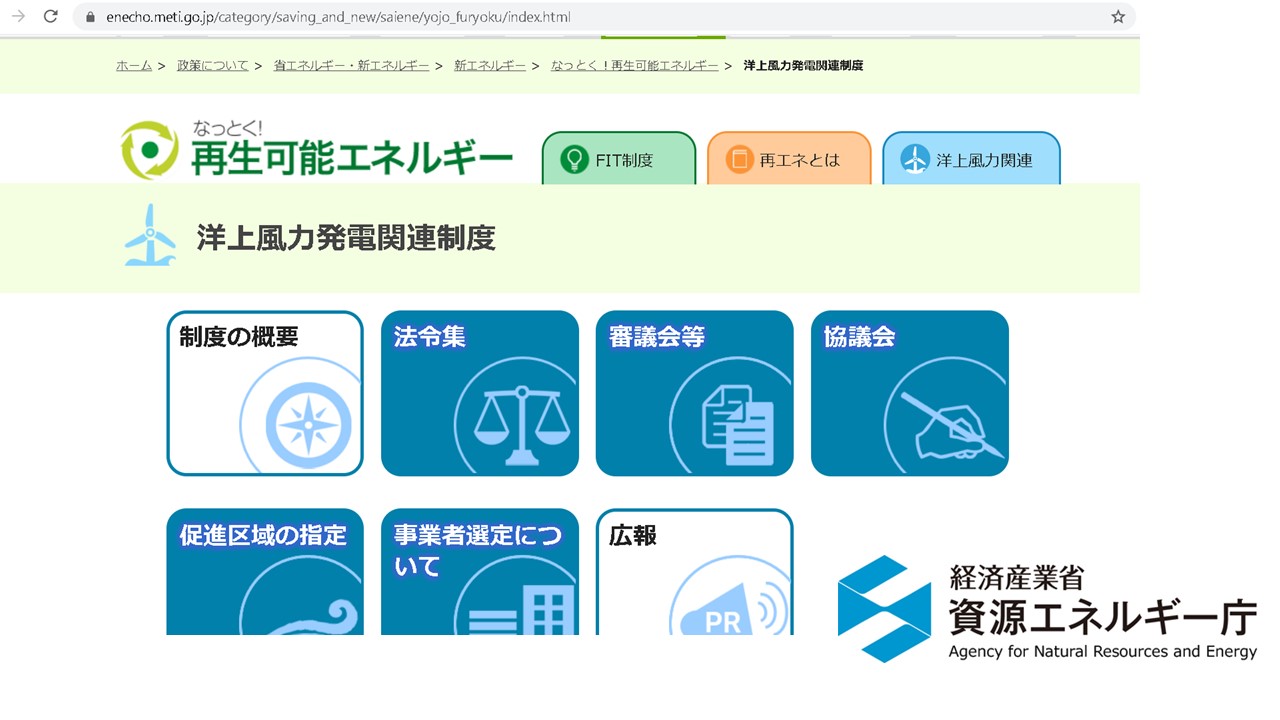This screenshot has height=720, width=1280.
Task: Click the compass icon in 制度の概要
Action: point(308,423)
